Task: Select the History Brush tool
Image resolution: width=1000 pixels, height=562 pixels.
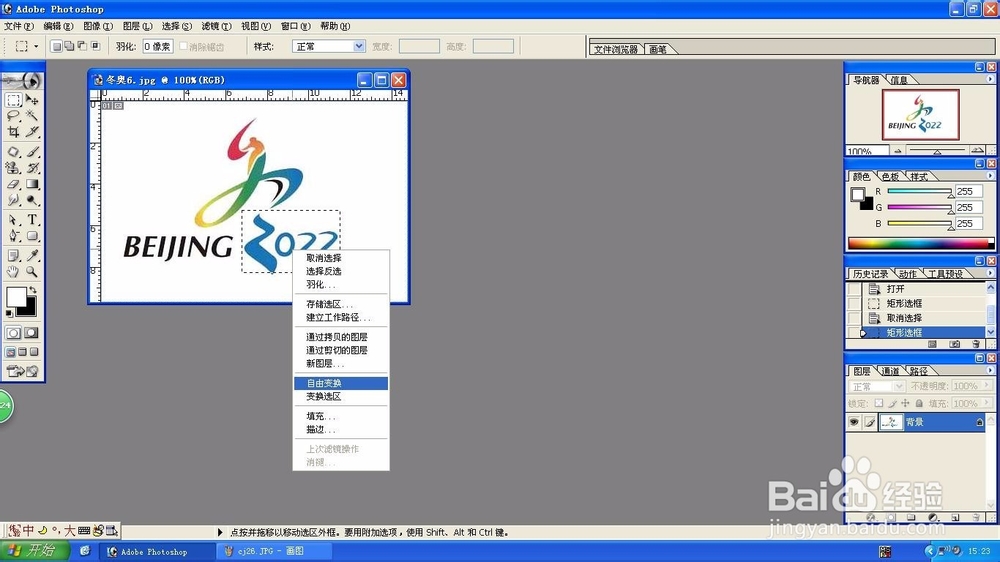Action: [x=32, y=168]
